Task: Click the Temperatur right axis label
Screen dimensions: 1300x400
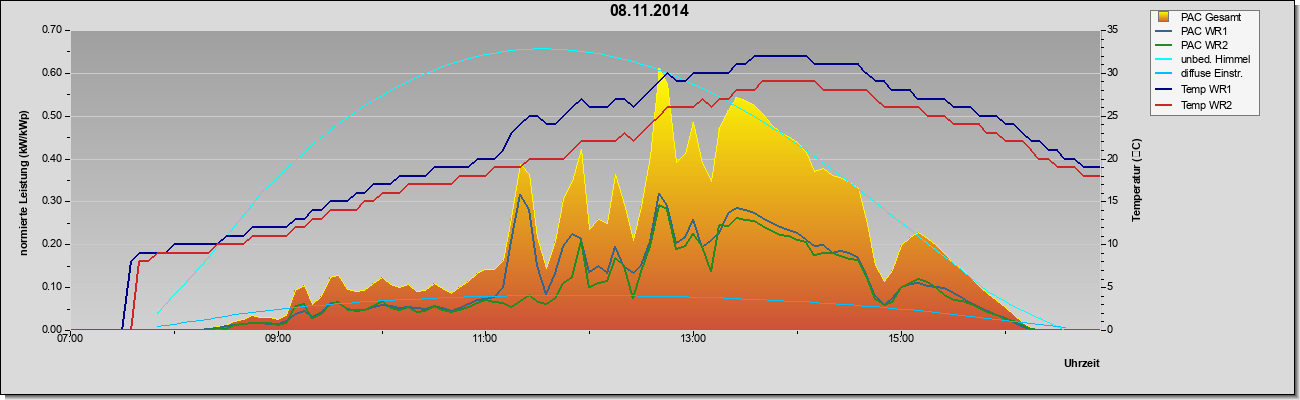Action: coord(1136,181)
